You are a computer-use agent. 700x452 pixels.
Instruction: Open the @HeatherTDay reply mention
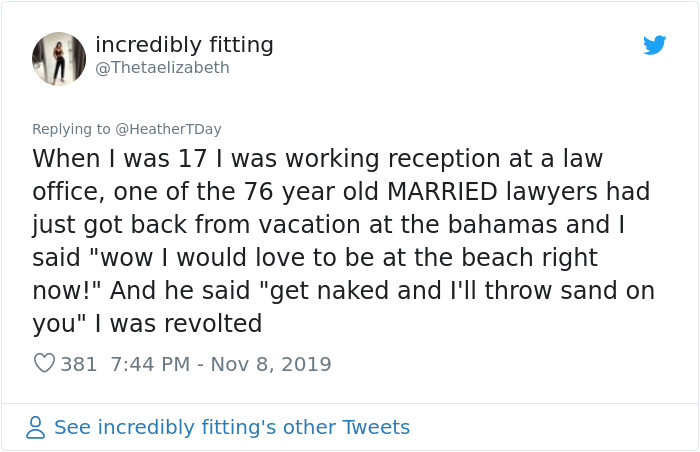coord(168,129)
